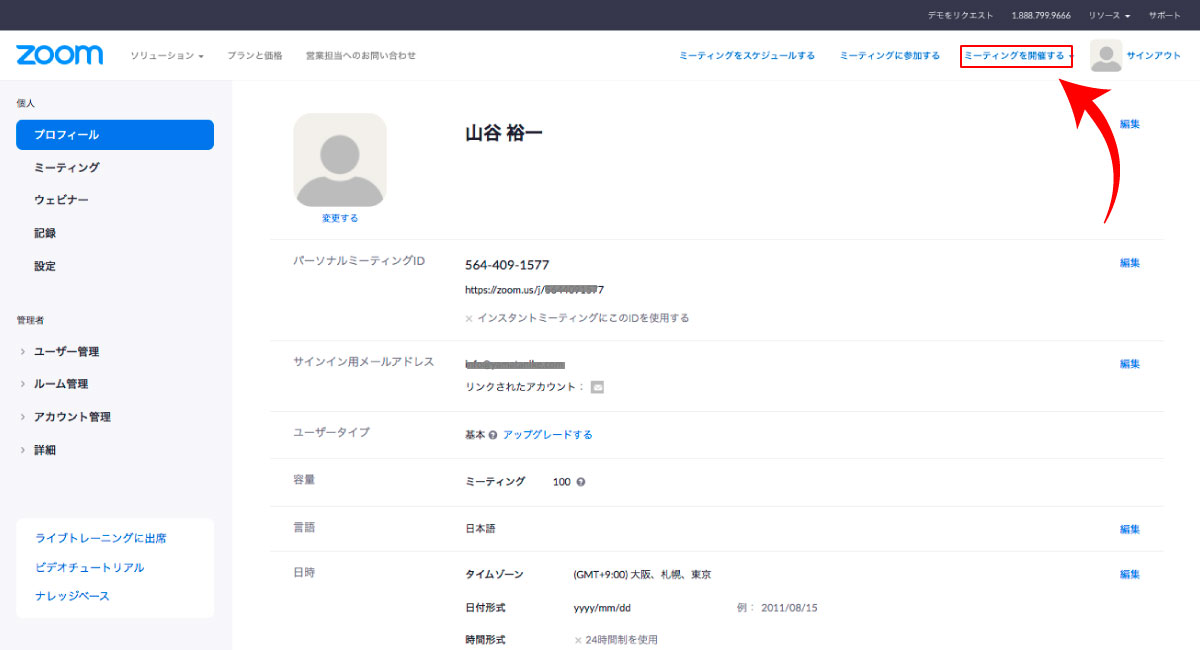The image size is (1200, 650).
Task: Click the large profile picture placeholder
Action: click(340, 160)
